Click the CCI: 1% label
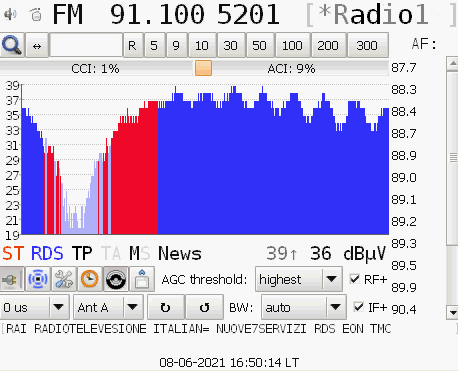This screenshot has height=371, width=458. [x=95, y=69]
